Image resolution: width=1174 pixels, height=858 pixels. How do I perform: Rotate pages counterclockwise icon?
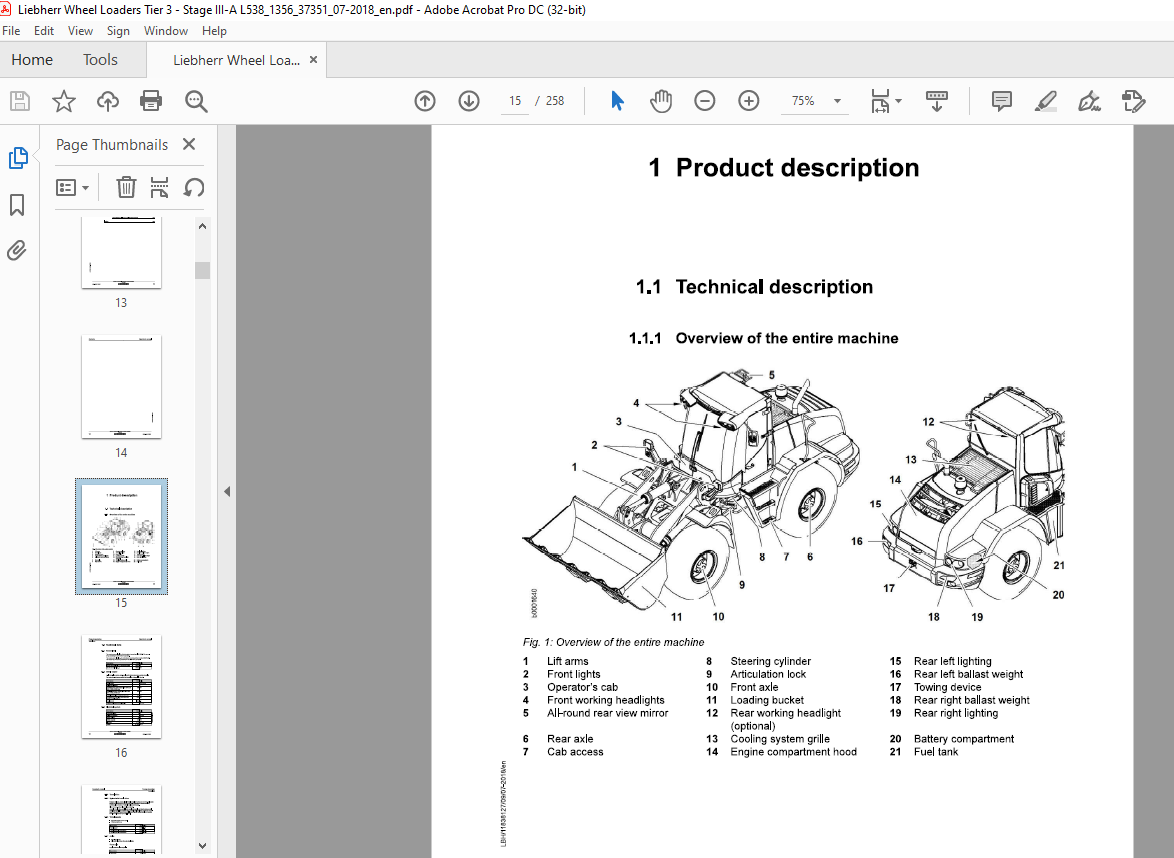tap(194, 187)
